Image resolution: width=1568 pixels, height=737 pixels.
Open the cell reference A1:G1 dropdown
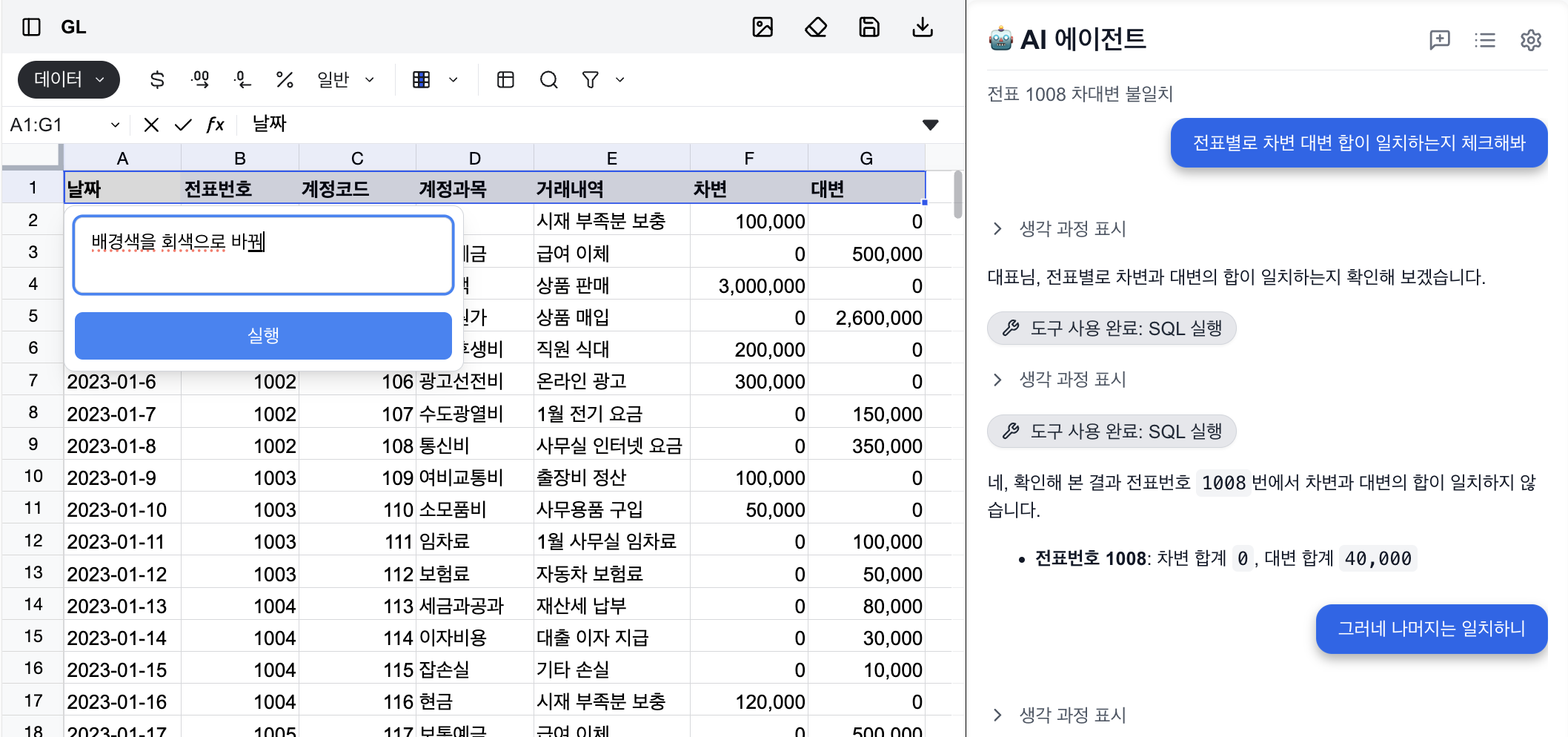pos(115,125)
